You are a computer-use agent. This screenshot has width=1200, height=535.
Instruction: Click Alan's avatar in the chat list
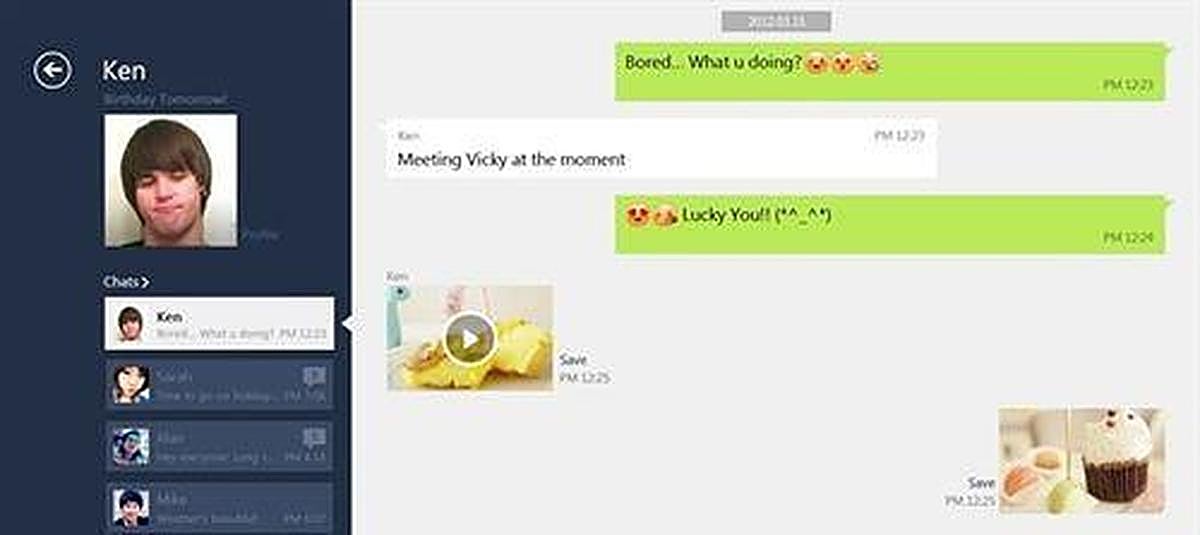[131, 446]
